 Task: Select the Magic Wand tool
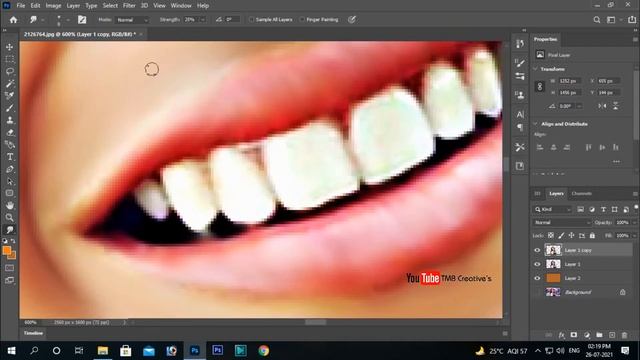[x=9, y=84]
